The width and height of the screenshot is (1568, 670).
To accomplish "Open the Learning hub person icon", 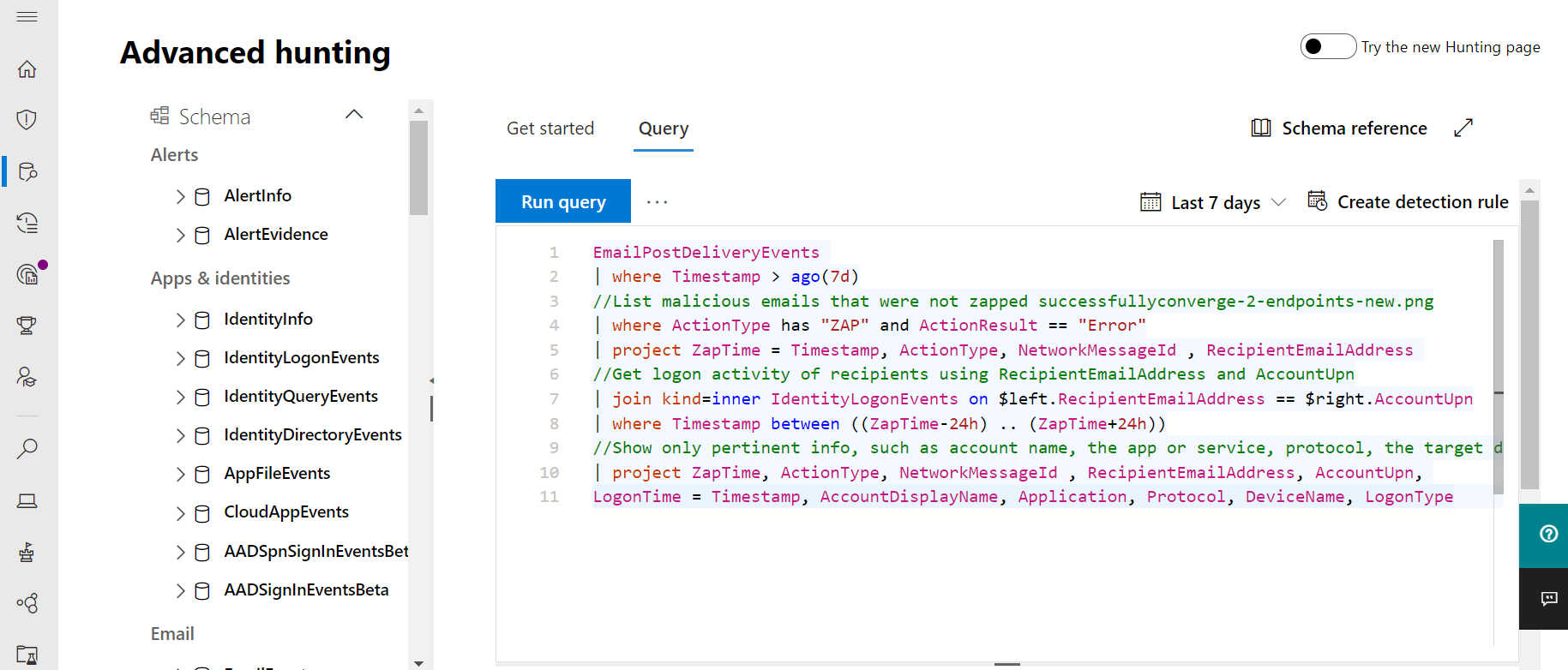I will click(x=27, y=377).
